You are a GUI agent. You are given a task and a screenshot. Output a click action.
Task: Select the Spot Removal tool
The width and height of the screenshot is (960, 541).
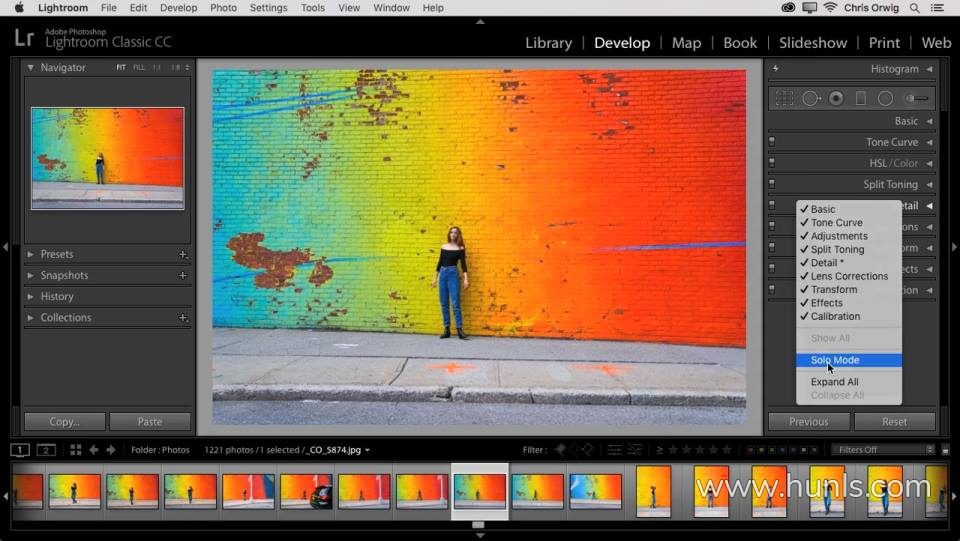click(811, 98)
